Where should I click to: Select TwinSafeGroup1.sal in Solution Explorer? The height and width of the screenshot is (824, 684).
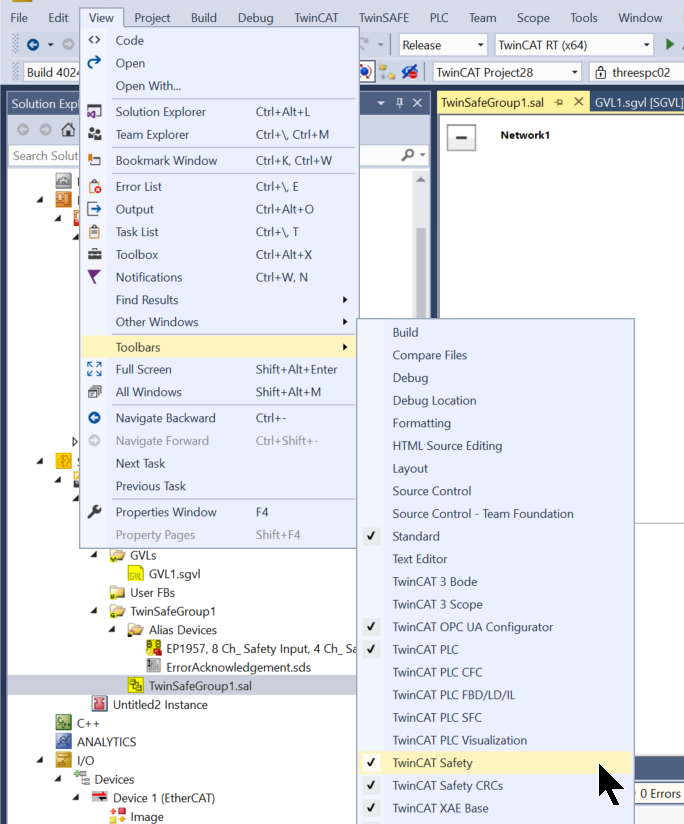point(200,685)
